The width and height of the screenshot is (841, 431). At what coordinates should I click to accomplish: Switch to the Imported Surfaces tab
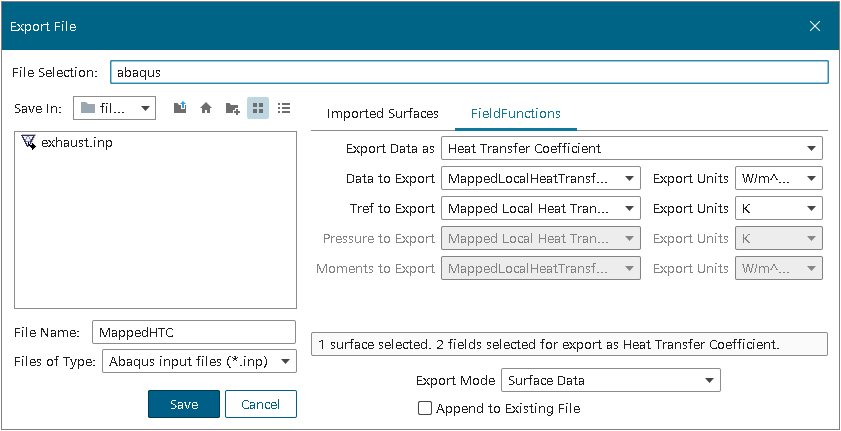point(382,113)
